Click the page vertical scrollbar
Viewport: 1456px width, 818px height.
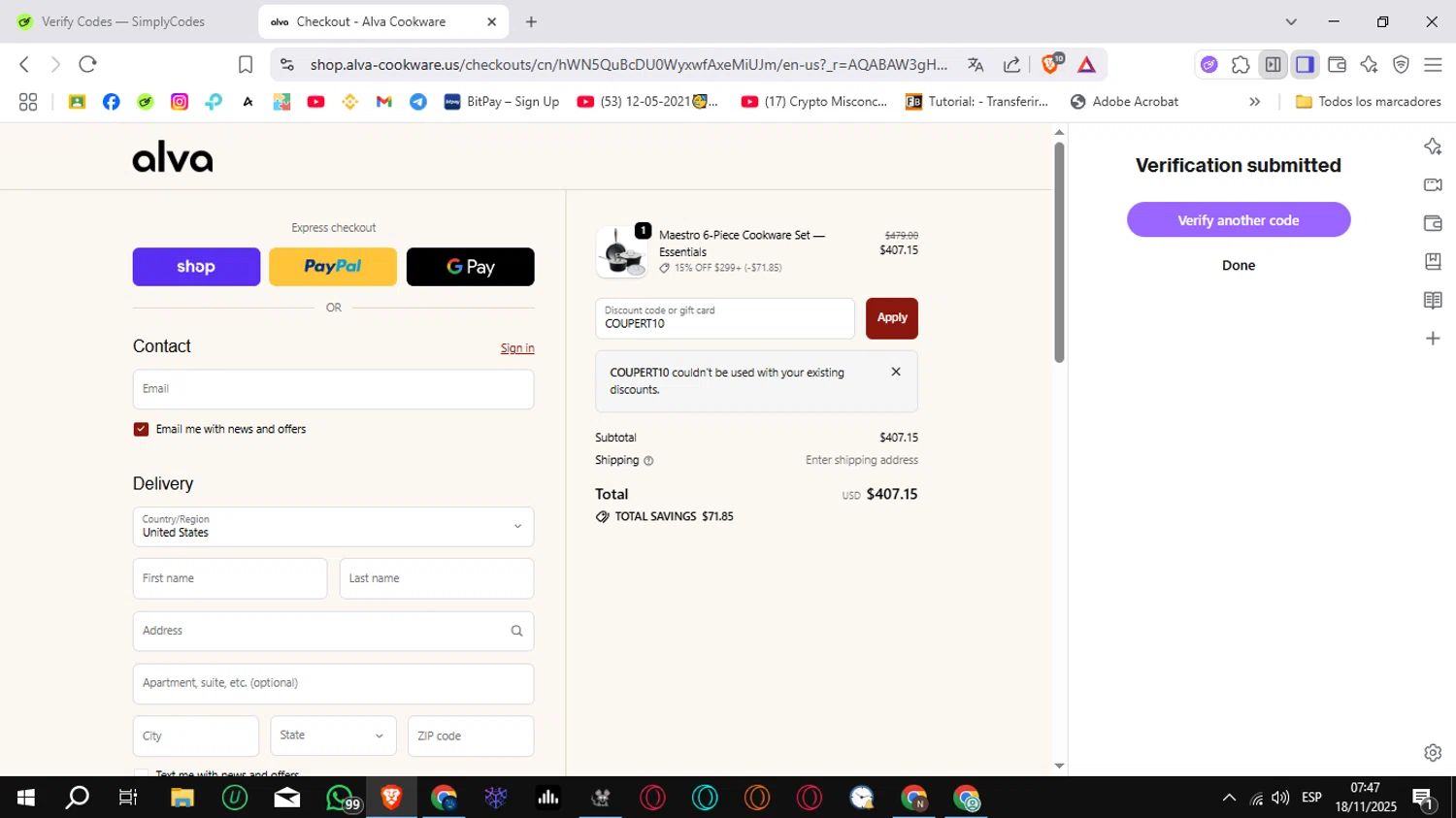pyautogui.click(x=1059, y=252)
